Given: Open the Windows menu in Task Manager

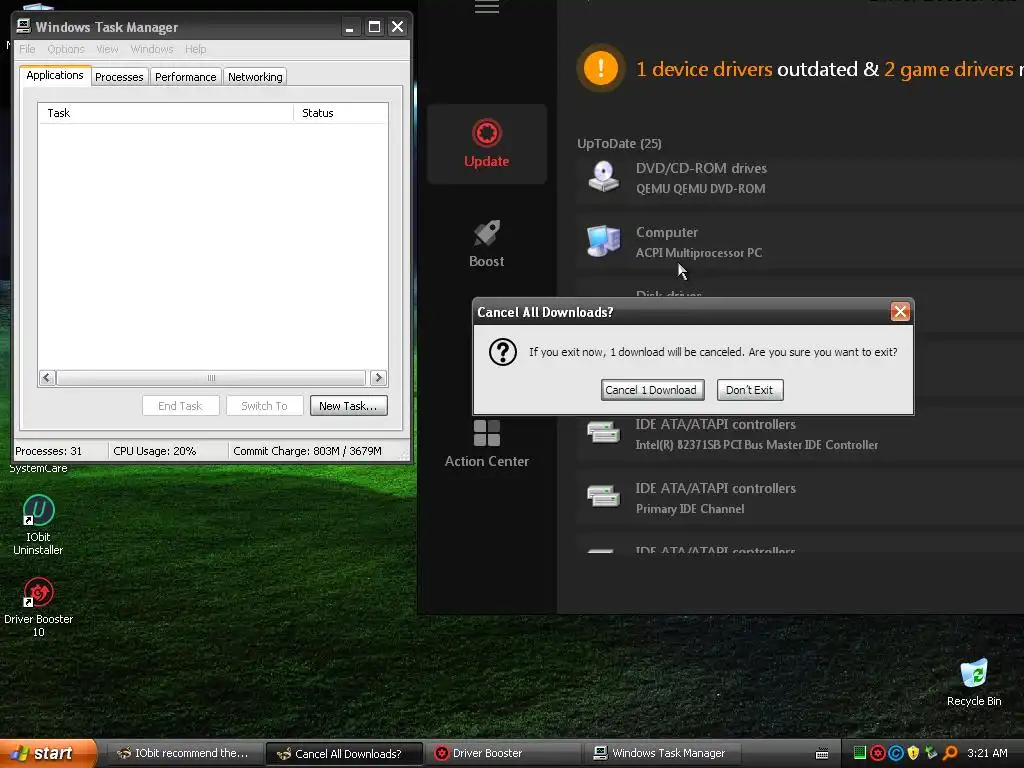Looking at the screenshot, I should click(x=152, y=49).
